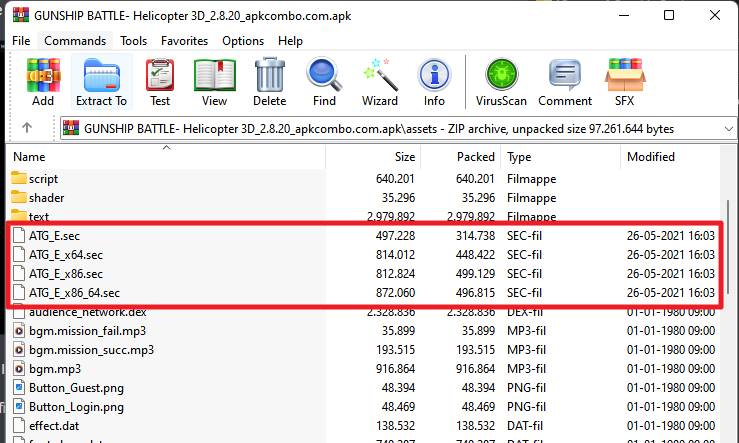This screenshot has width=739, height=443.
Task: Select ATG_E_x64.sec file name
Action: [x=66, y=255]
